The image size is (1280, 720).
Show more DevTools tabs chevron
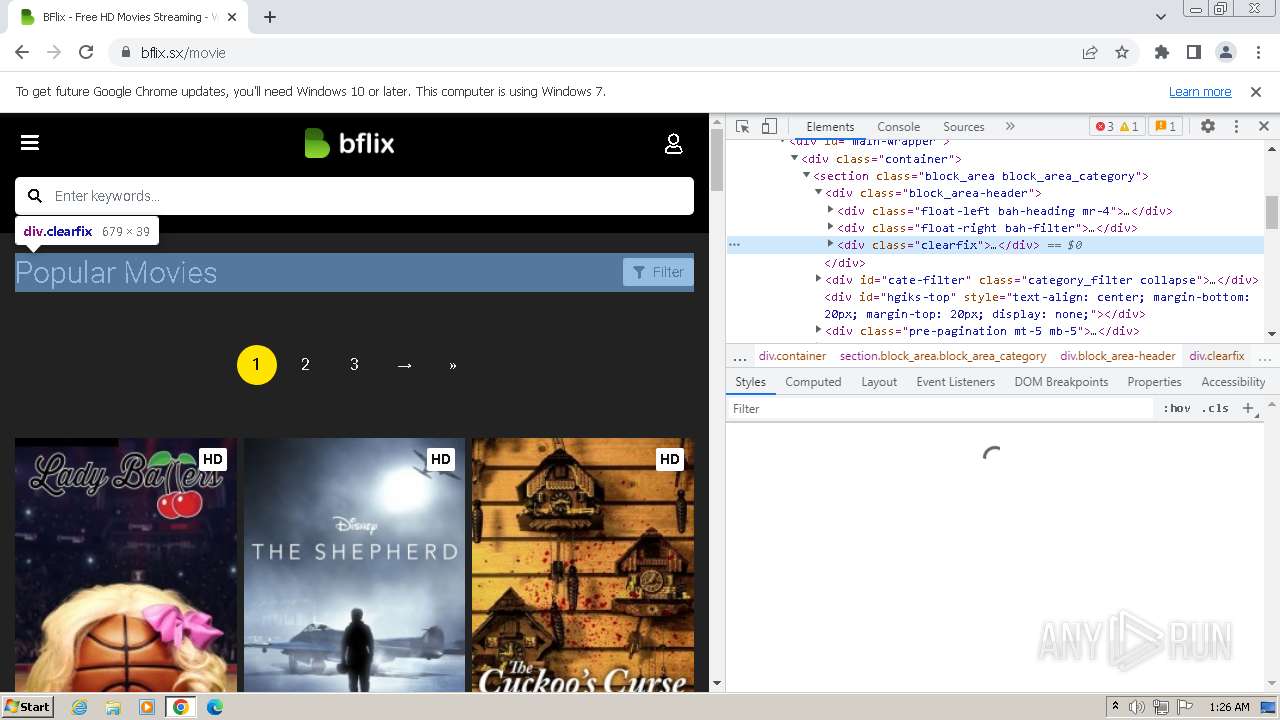point(1010,126)
